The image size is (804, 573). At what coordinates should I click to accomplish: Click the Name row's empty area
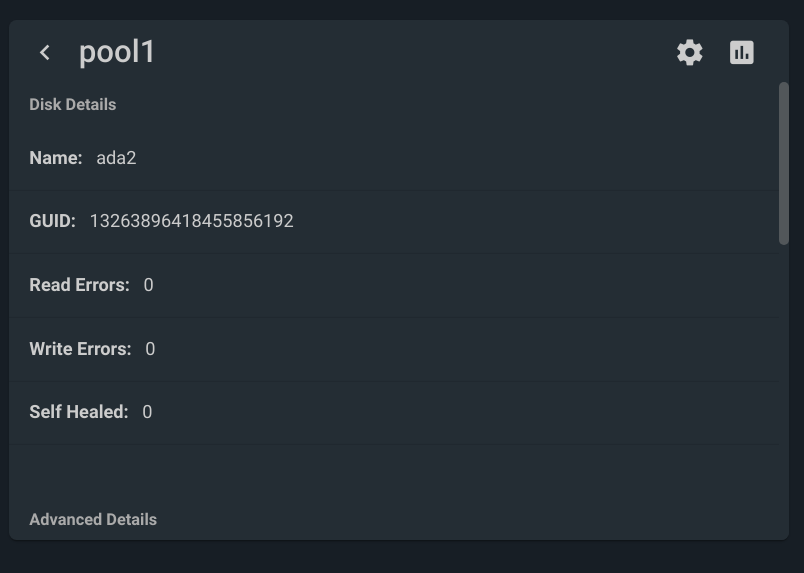[456, 158]
